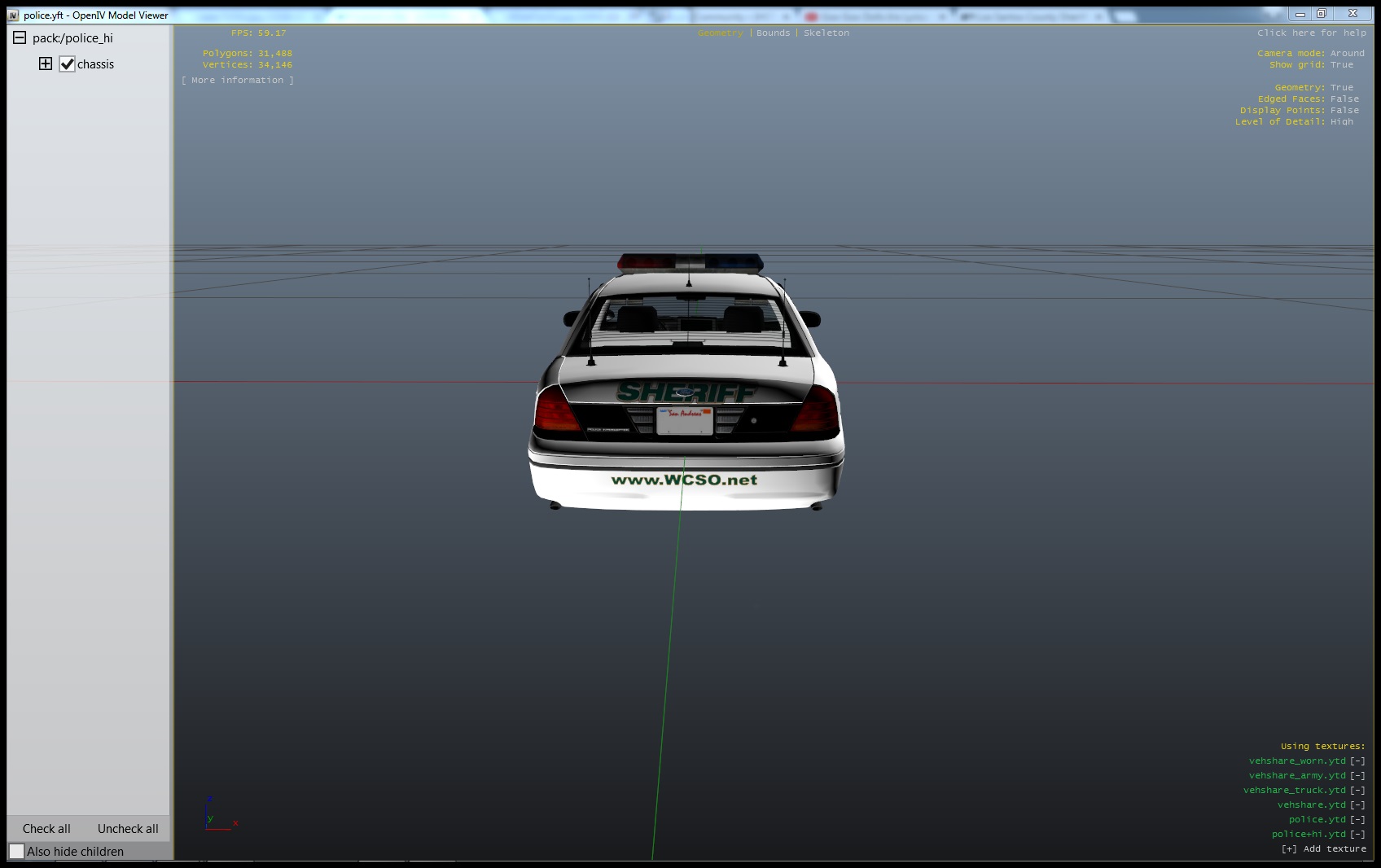Remove the vehshare_truck.ytd texture with [-]
1381x868 pixels.
1357,791
